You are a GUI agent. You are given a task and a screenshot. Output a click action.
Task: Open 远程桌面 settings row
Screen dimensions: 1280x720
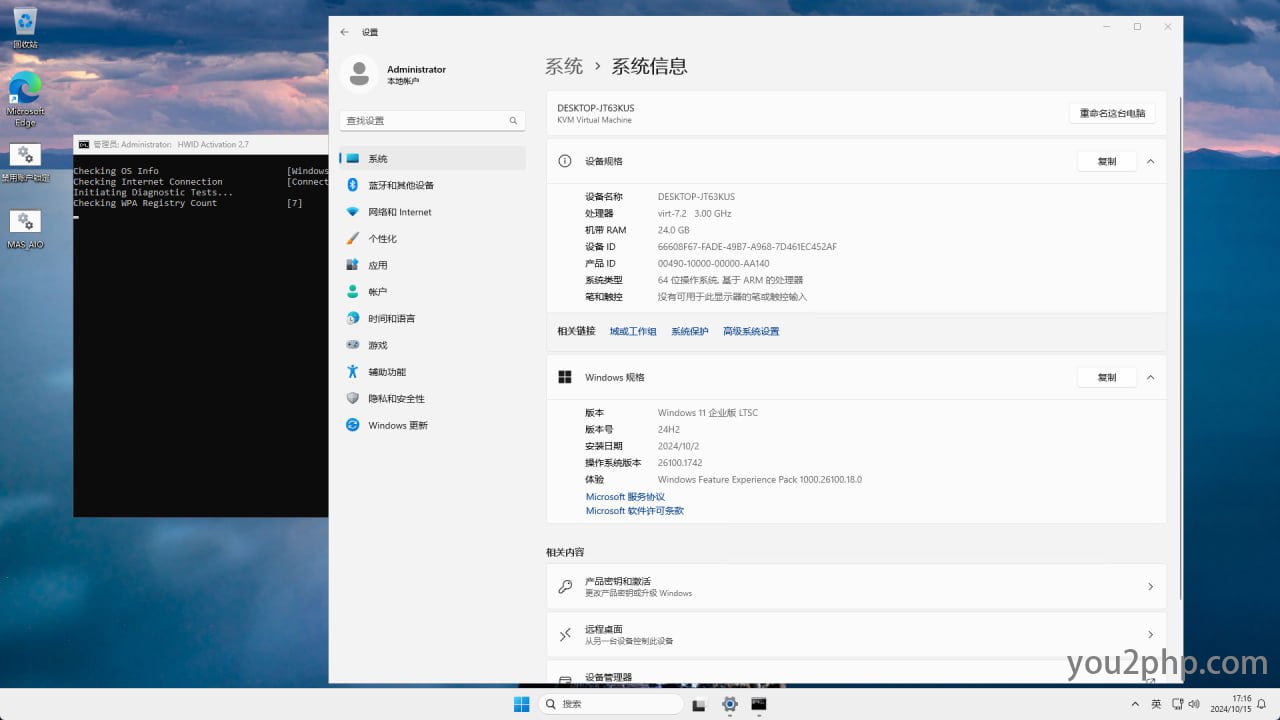[x=856, y=635]
